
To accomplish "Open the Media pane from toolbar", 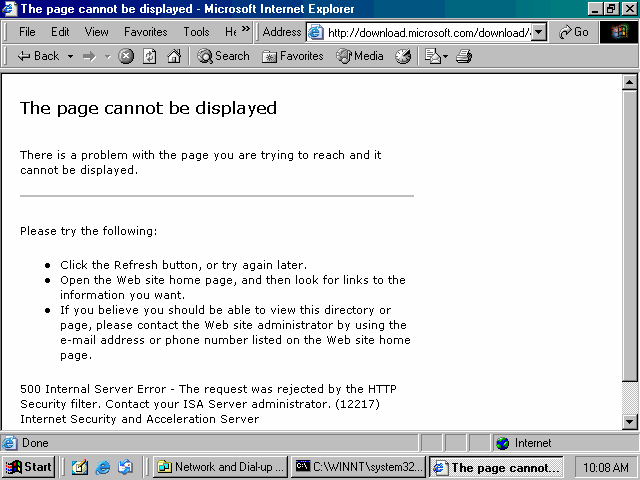I will tap(359, 56).
